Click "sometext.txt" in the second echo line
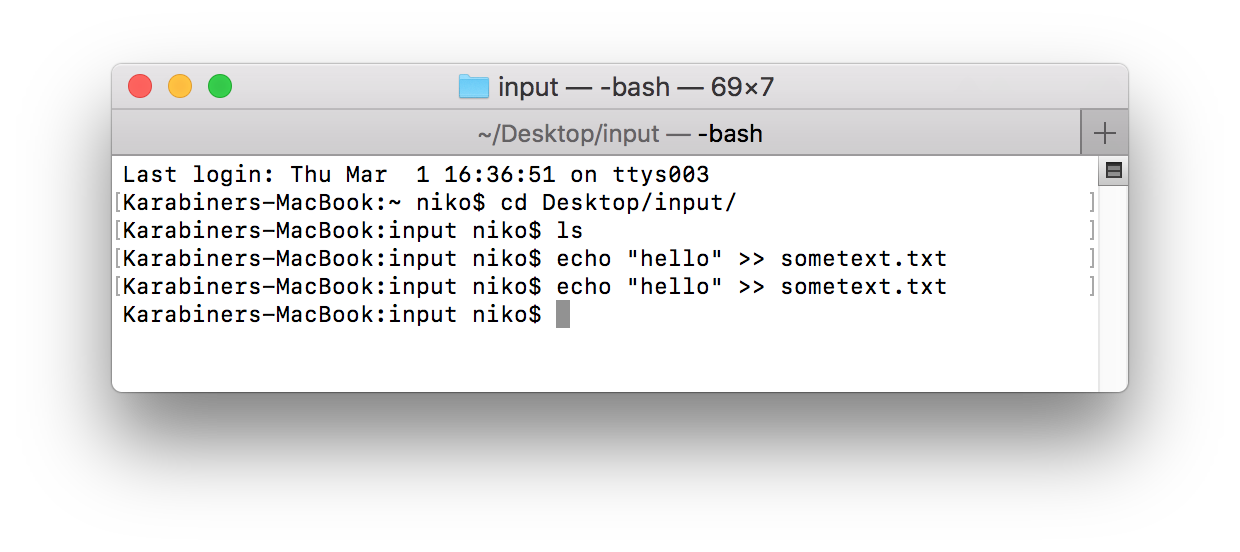Screen dimensions: 1240x552 tap(863, 287)
